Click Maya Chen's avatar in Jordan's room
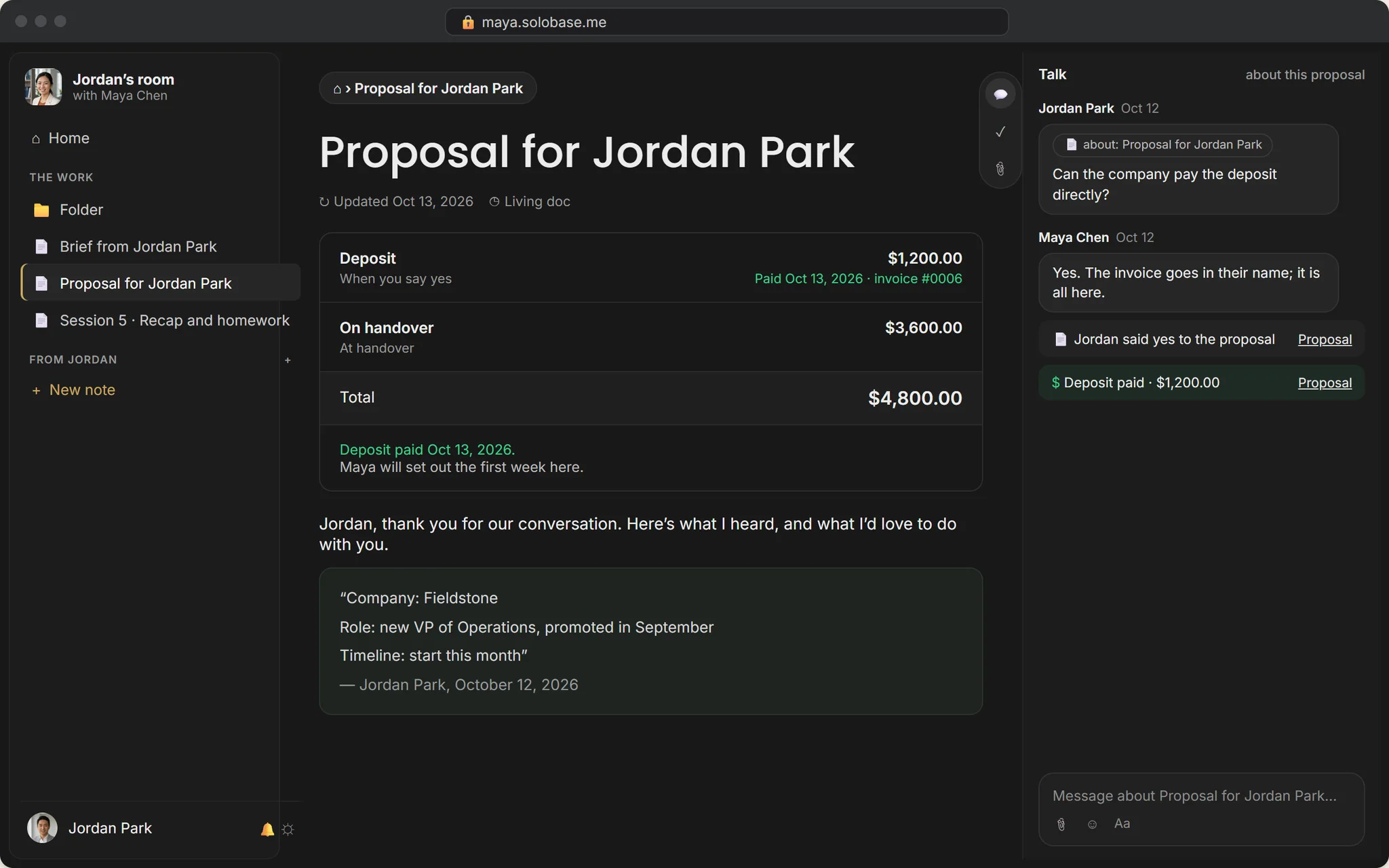Image resolution: width=1389 pixels, height=868 pixels. (x=43, y=87)
